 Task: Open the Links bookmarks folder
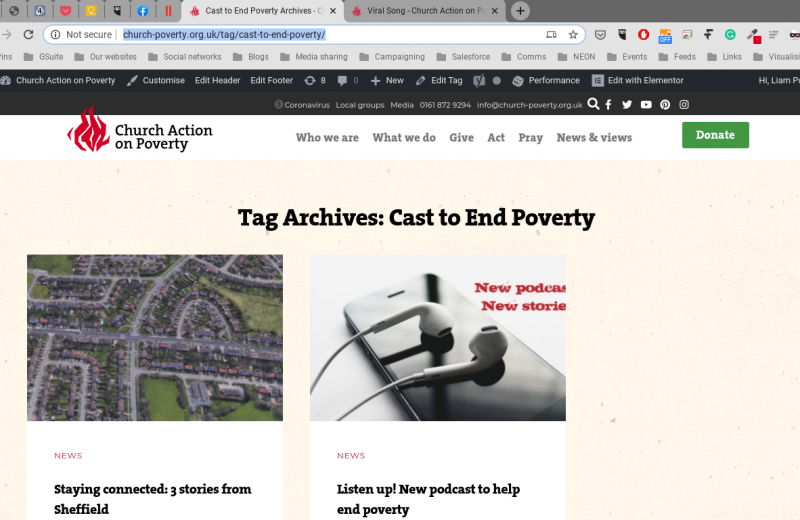724,57
